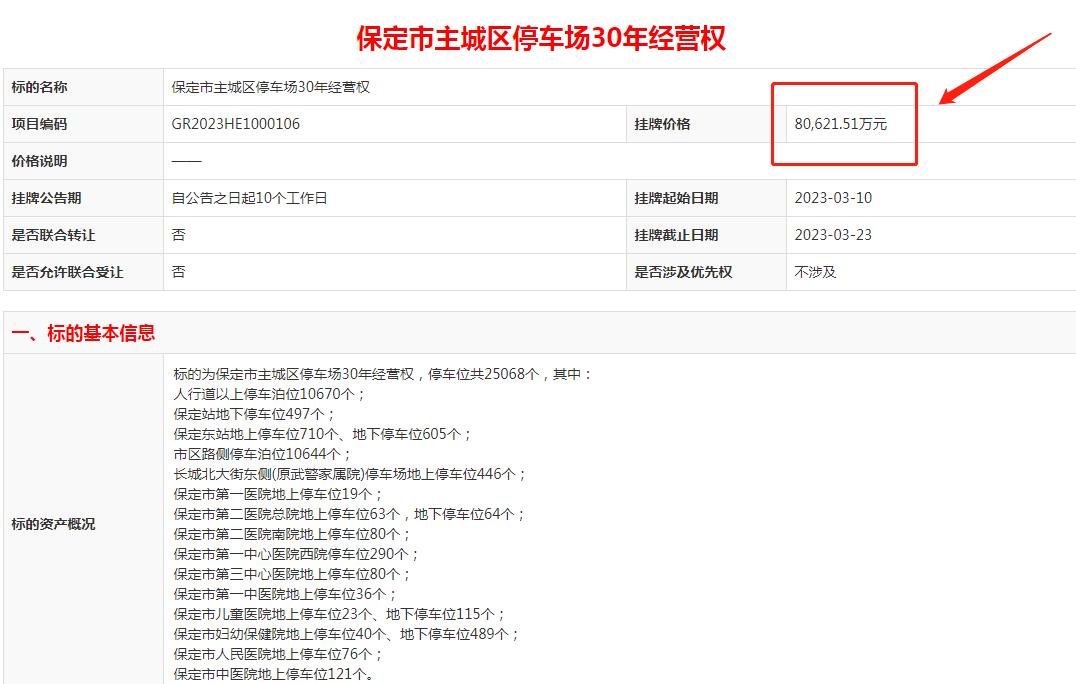The width and height of the screenshot is (1076, 684).
Task: Click the 挂牌价格 field label
Action: point(665,124)
